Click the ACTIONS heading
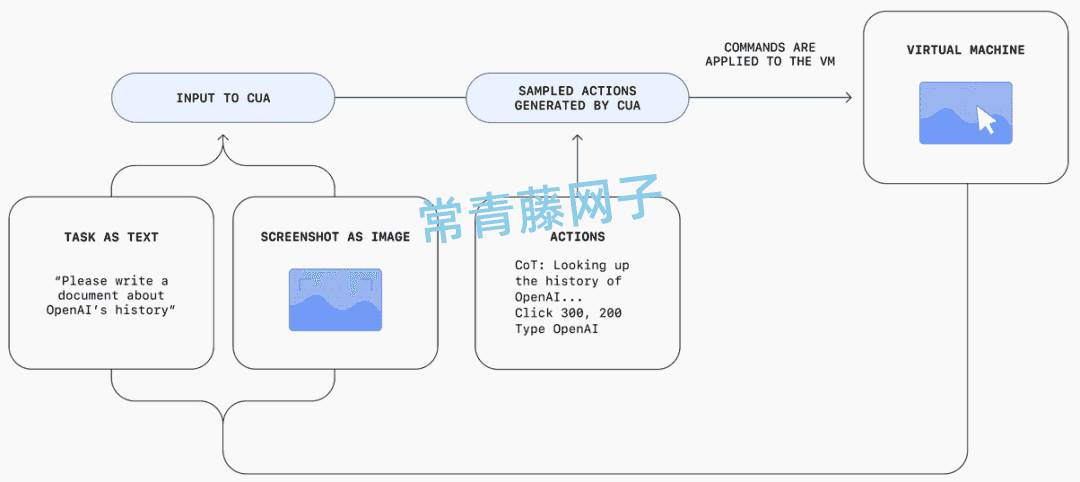Screen dimensions: 1080x482 (577, 237)
